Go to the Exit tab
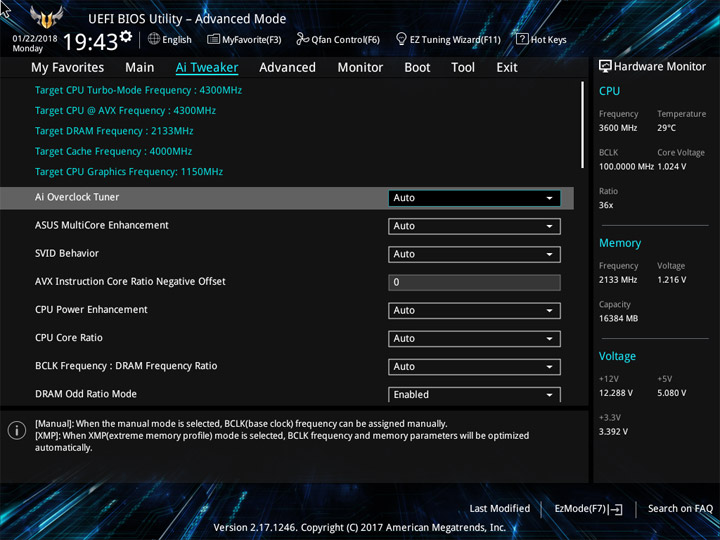The width and height of the screenshot is (720, 540). (507, 68)
